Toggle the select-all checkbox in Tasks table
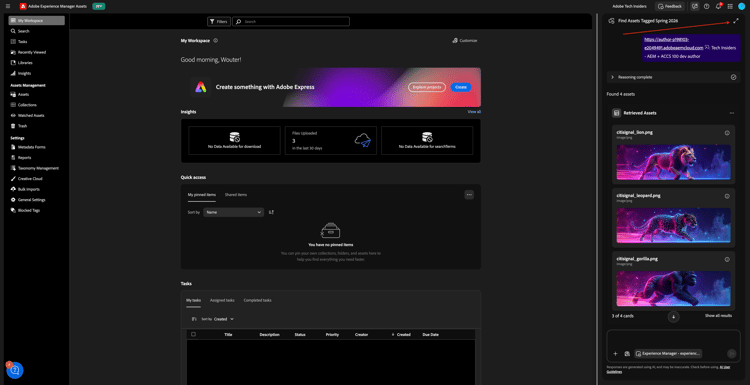Screen dimensions: 750x385 pos(193,334)
